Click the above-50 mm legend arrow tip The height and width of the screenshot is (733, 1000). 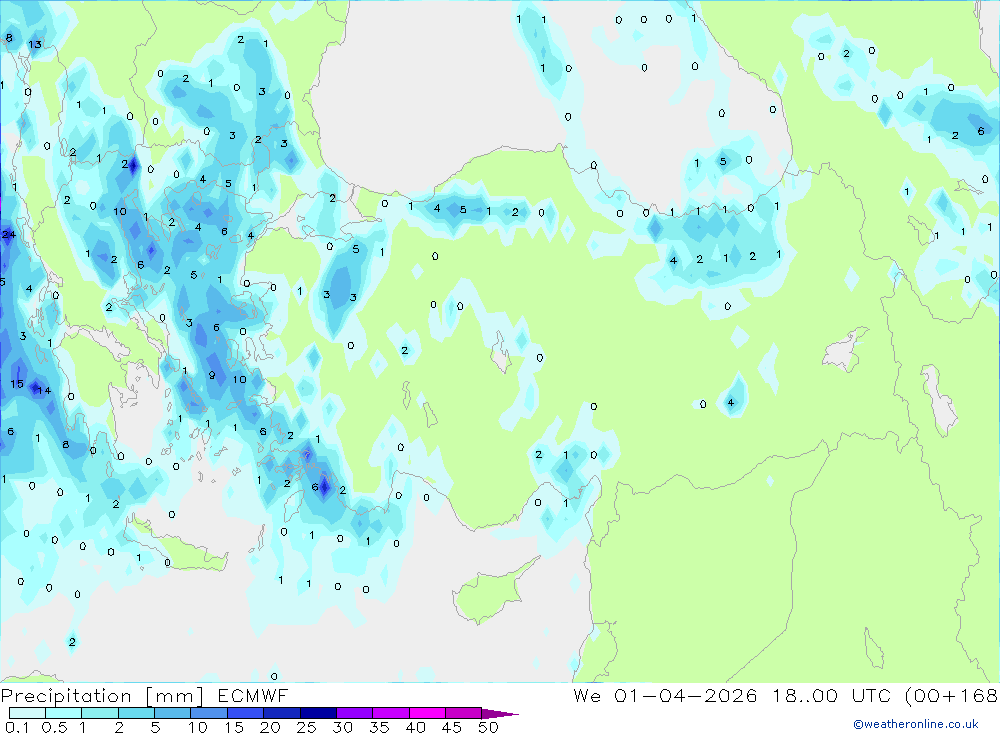[500, 714]
